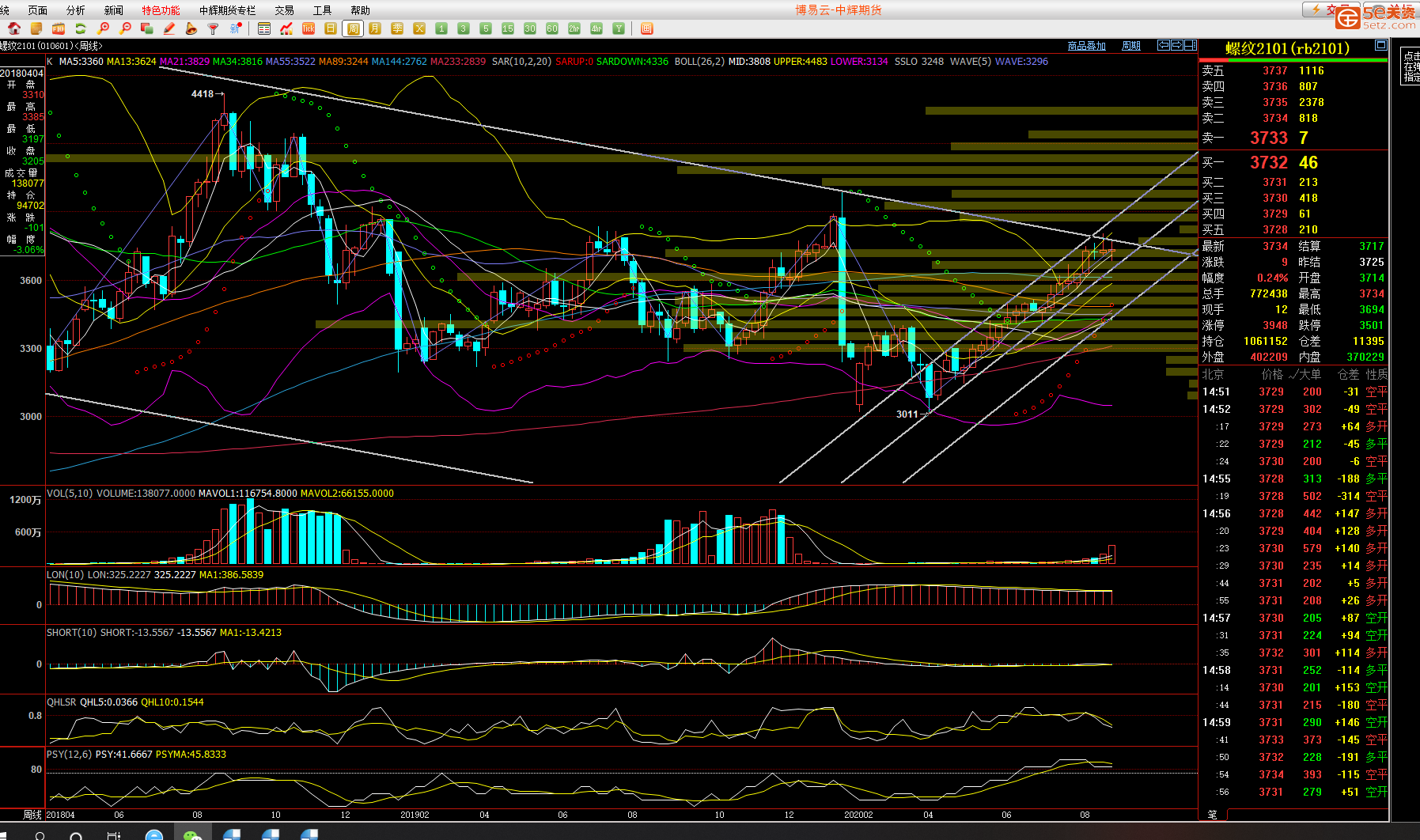The width and height of the screenshot is (1420, 840).
Task: Click the 大单 column header
Action: point(1310,374)
